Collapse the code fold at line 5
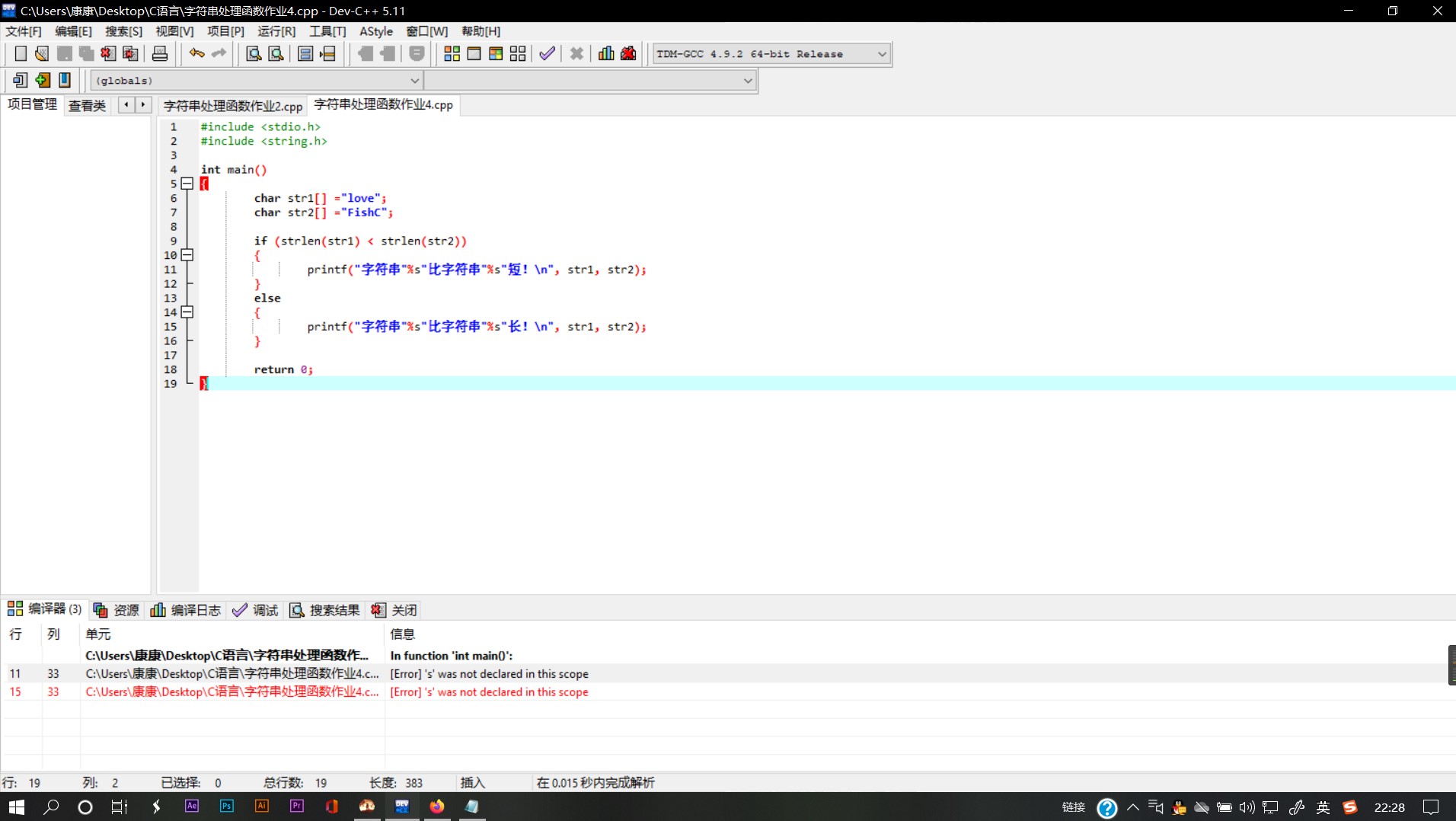Image resolution: width=1456 pixels, height=821 pixels. 187,184
